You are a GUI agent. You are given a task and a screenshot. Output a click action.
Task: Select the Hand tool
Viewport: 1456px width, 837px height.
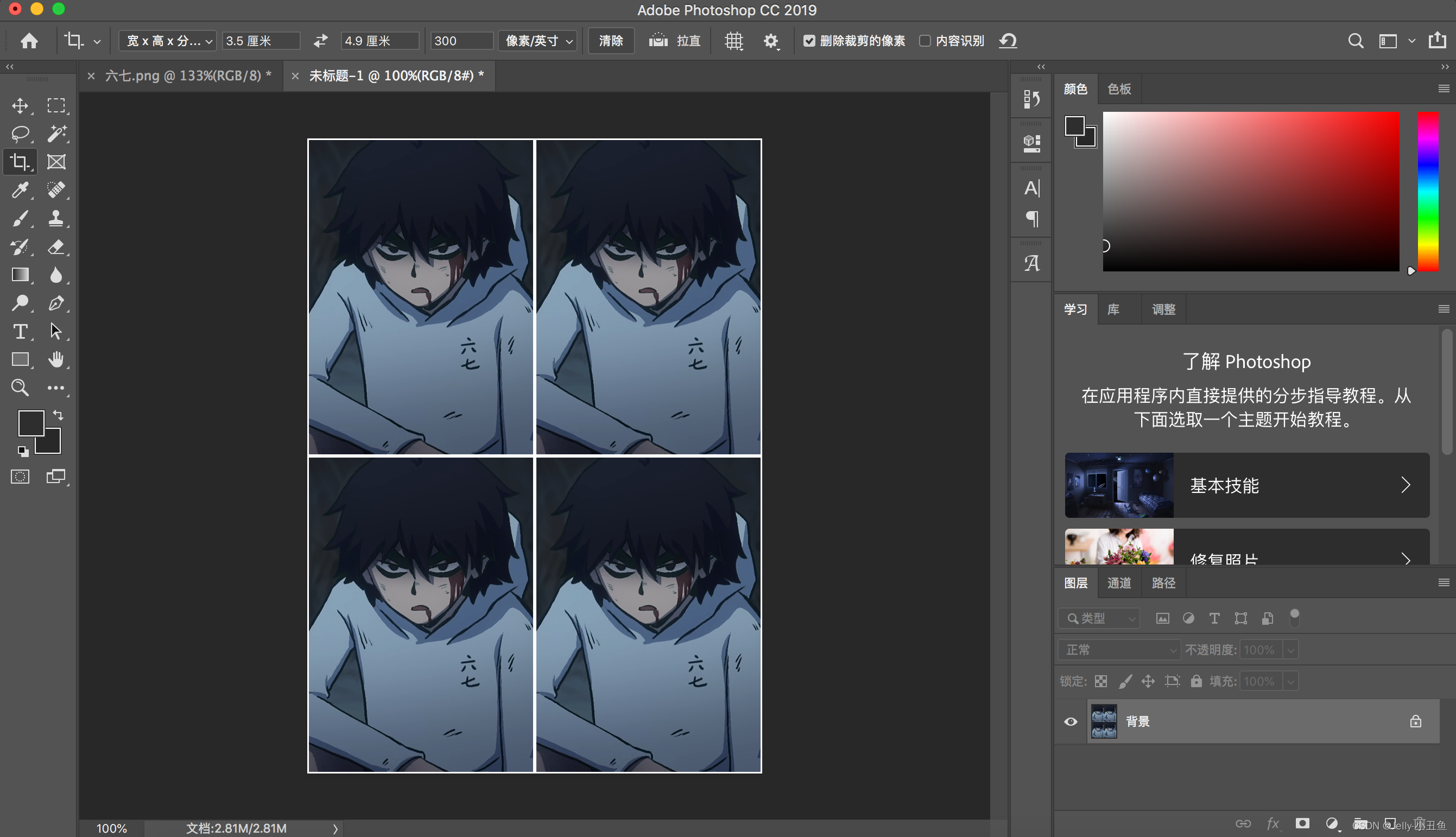click(56, 360)
